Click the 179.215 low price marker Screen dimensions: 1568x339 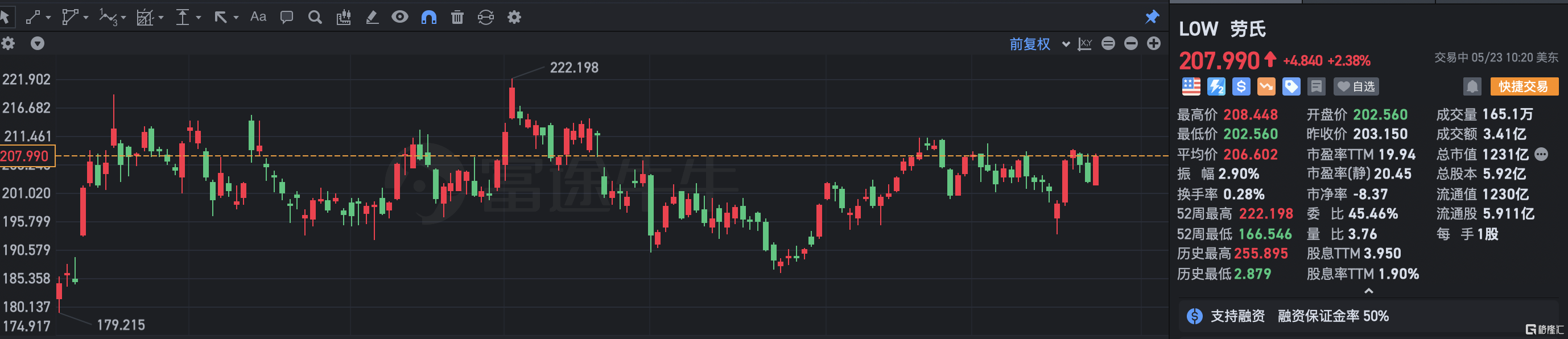(x=121, y=325)
